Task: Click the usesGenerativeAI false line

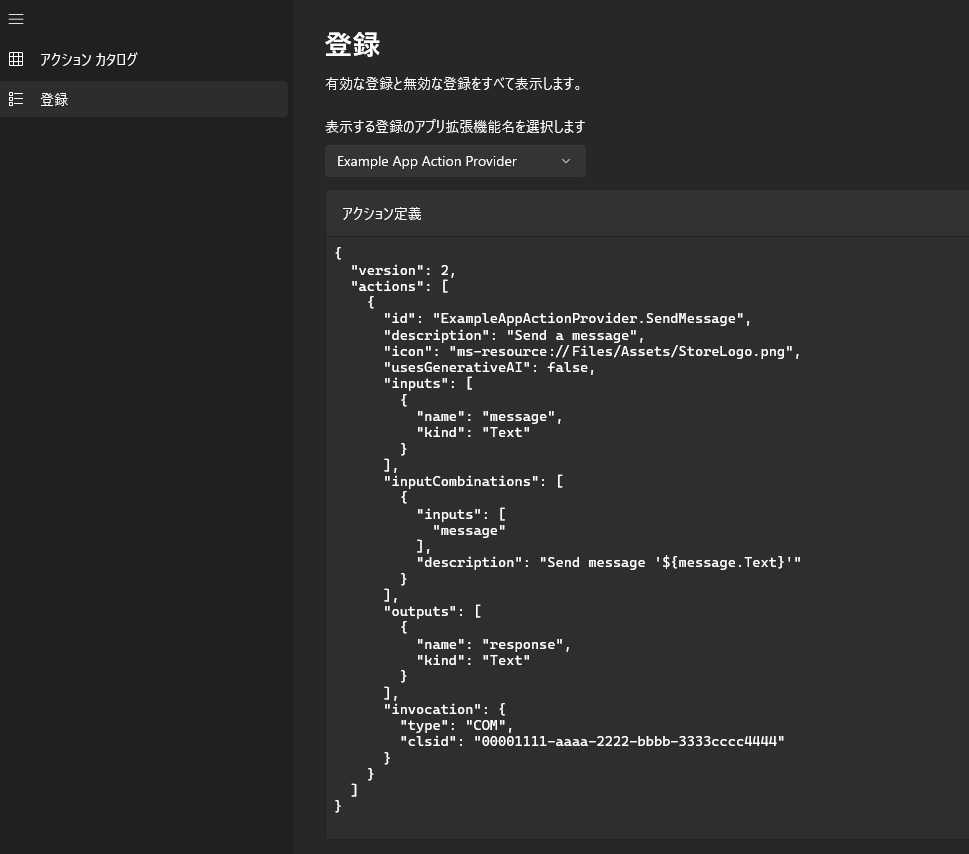Action: [x=489, y=368]
